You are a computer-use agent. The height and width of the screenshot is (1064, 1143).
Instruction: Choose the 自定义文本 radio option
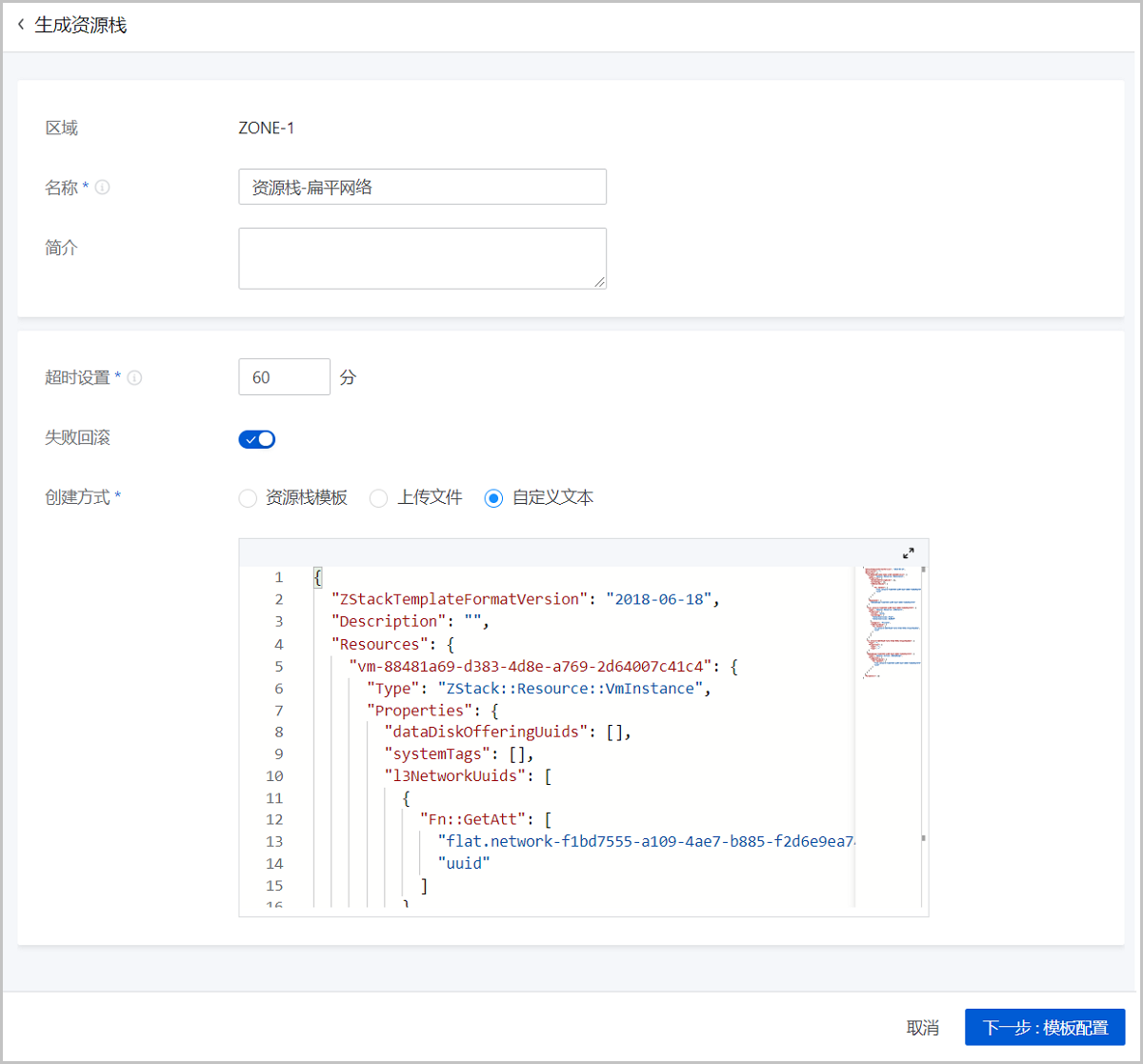493,498
